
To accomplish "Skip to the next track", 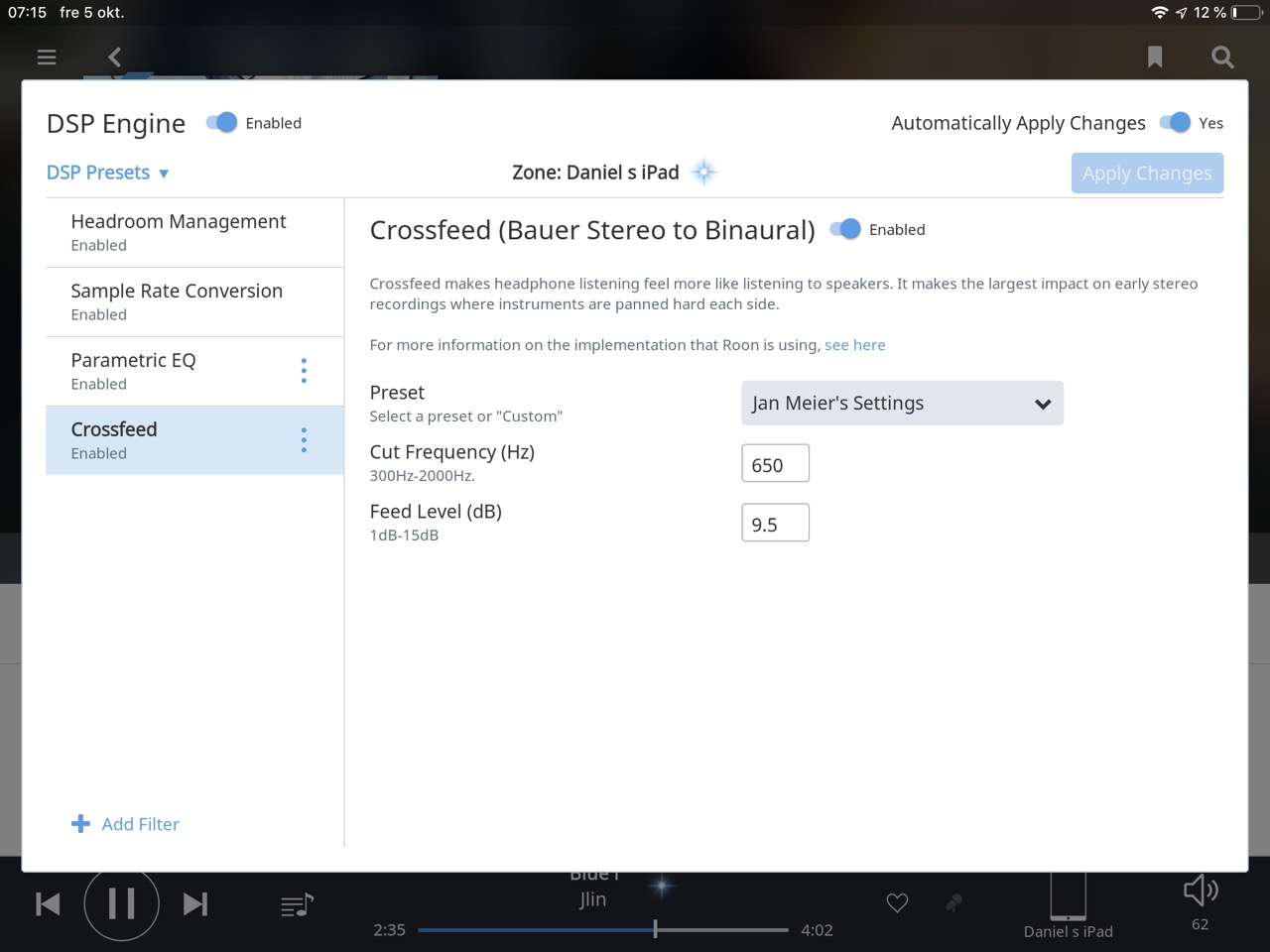I will click(195, 904).
